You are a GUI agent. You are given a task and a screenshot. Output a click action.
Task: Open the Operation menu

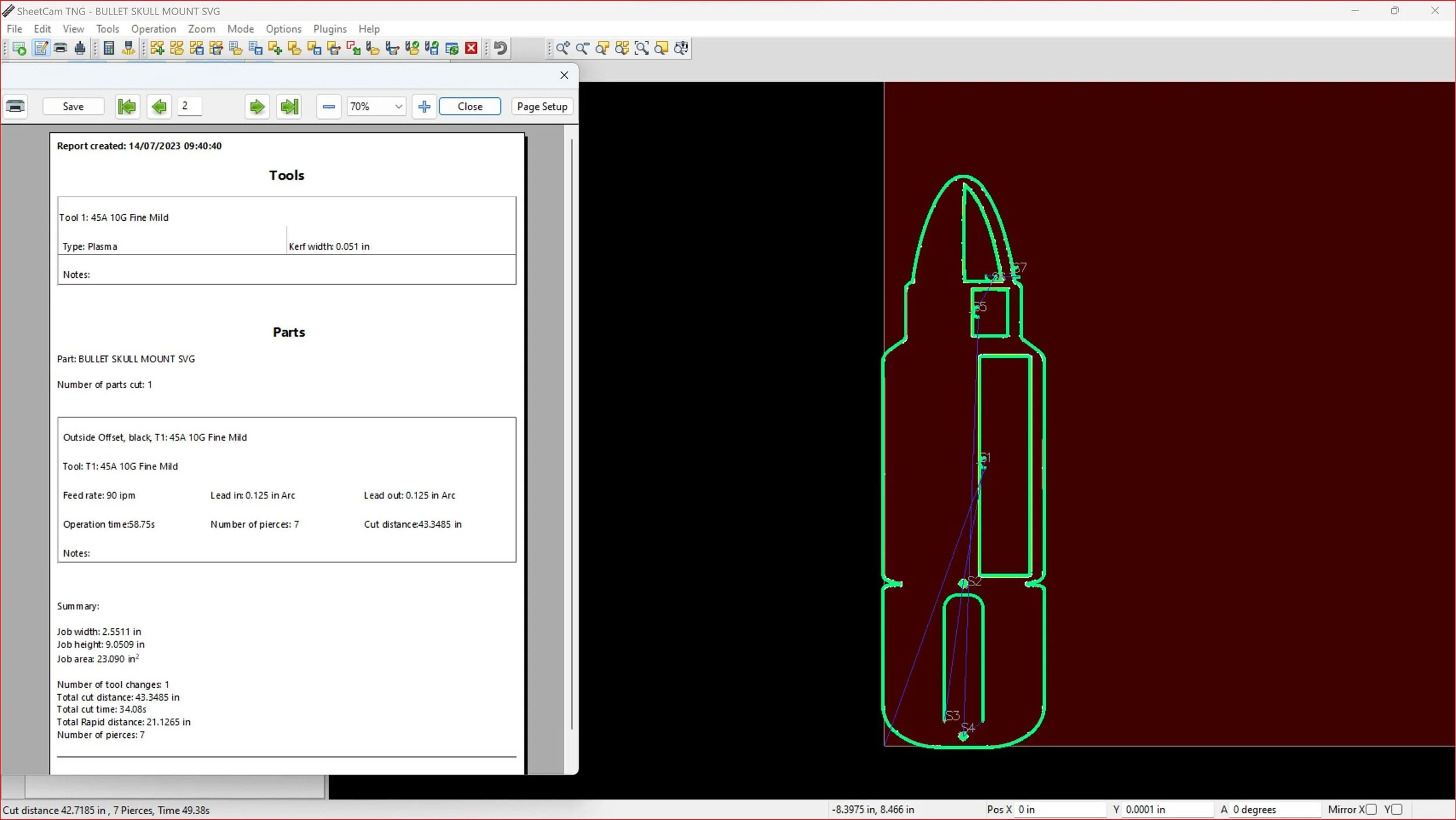pyautogui.click(x=153, y=29)
